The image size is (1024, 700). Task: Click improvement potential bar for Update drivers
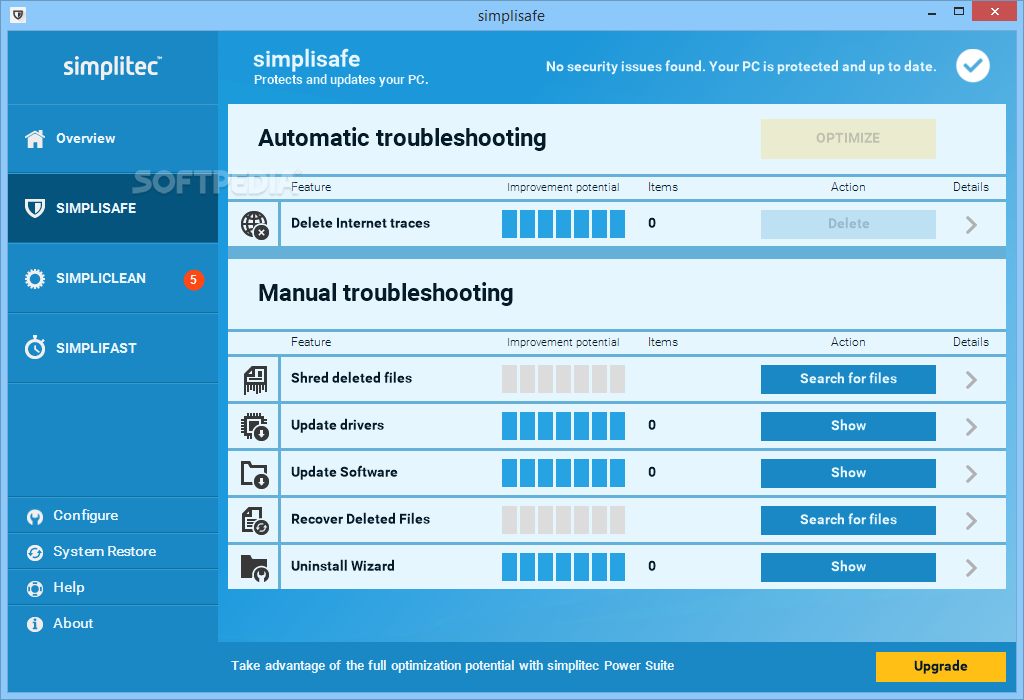[x=563, y=426]
